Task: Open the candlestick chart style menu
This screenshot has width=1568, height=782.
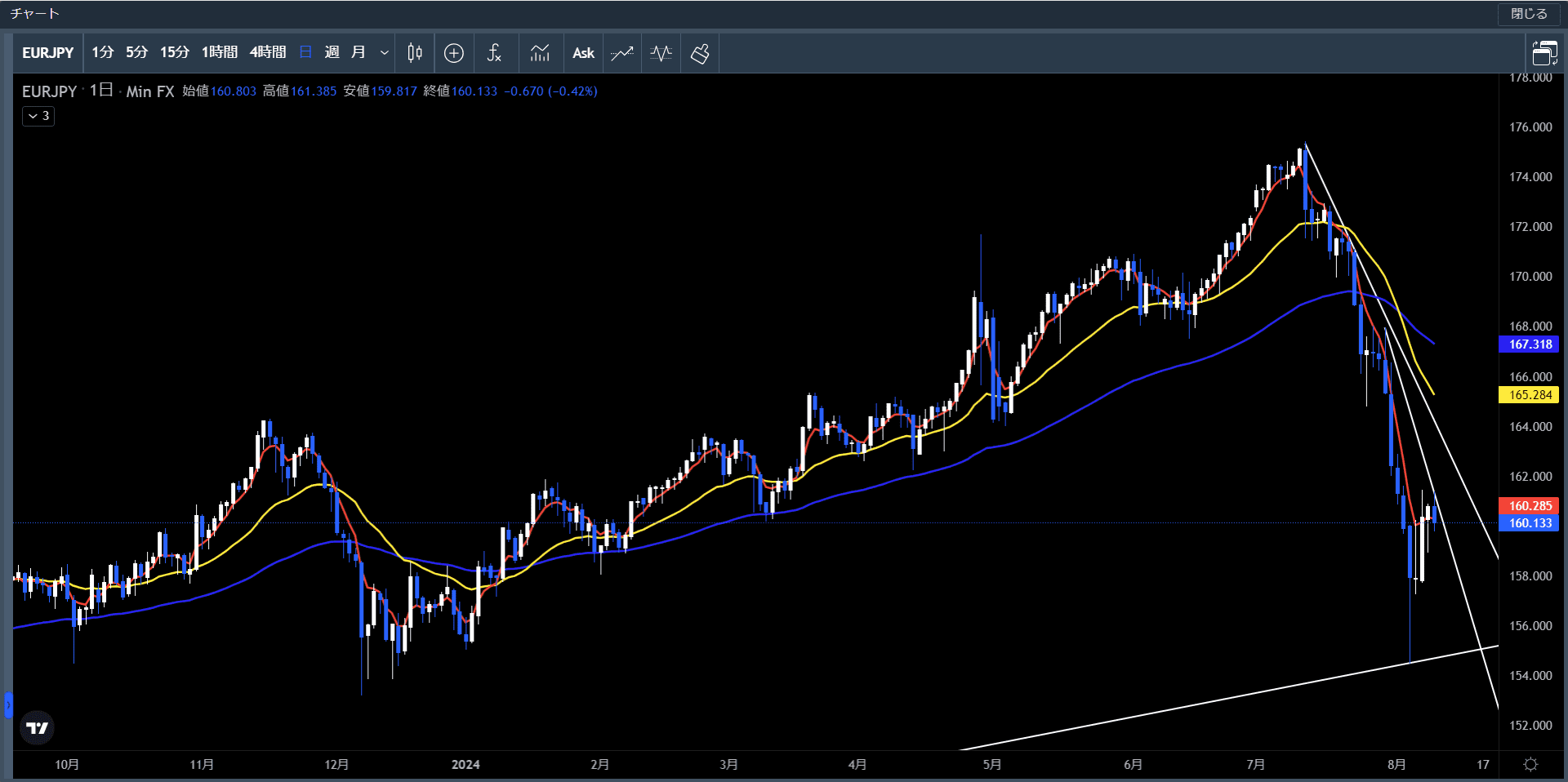Action: (415, 53)
